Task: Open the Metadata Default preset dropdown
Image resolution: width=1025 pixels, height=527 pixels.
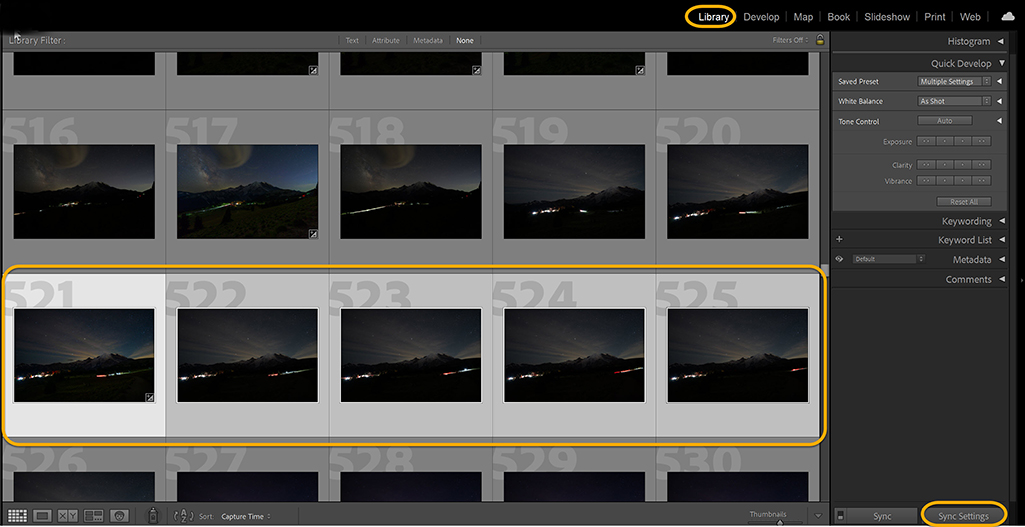Action: tap(888, 259)
